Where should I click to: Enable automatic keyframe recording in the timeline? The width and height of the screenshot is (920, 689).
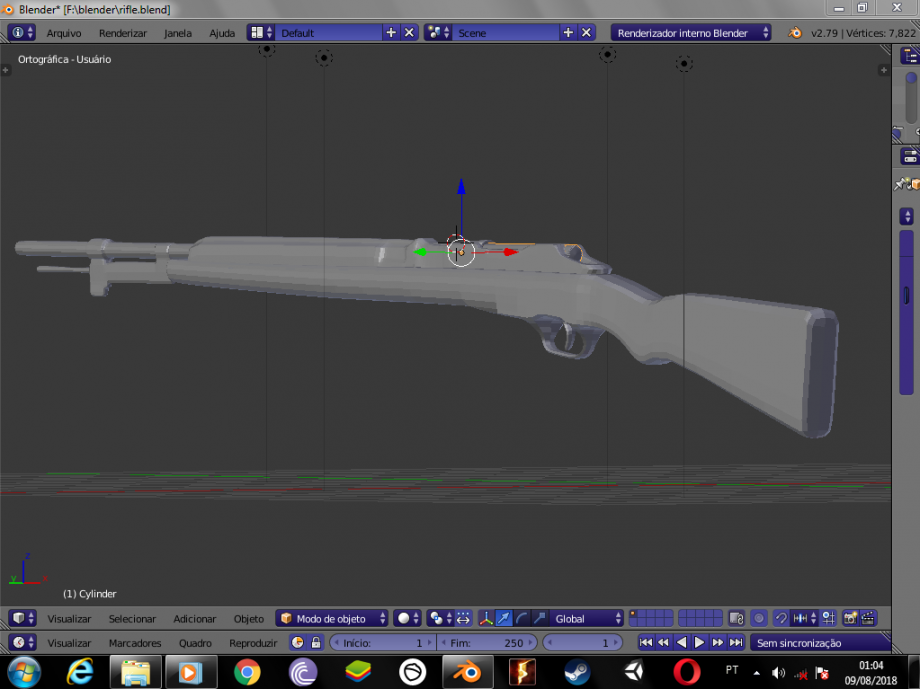297,642
